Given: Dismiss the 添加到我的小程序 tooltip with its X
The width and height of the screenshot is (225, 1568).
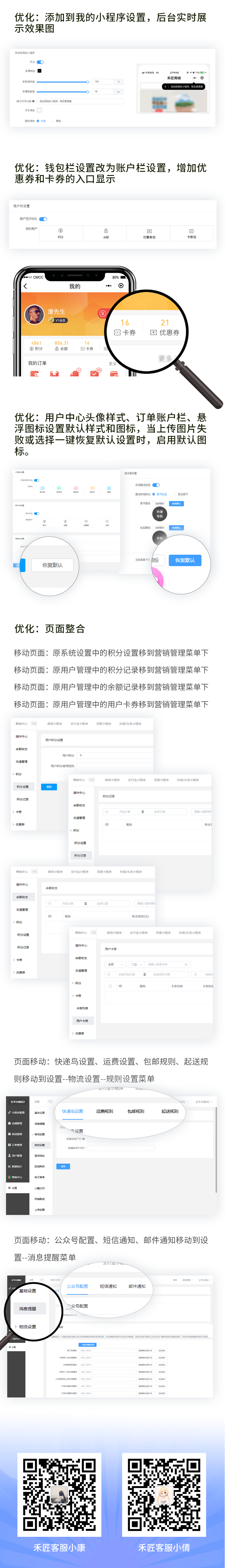Looking at the screenshot, I should click(165, 86).
